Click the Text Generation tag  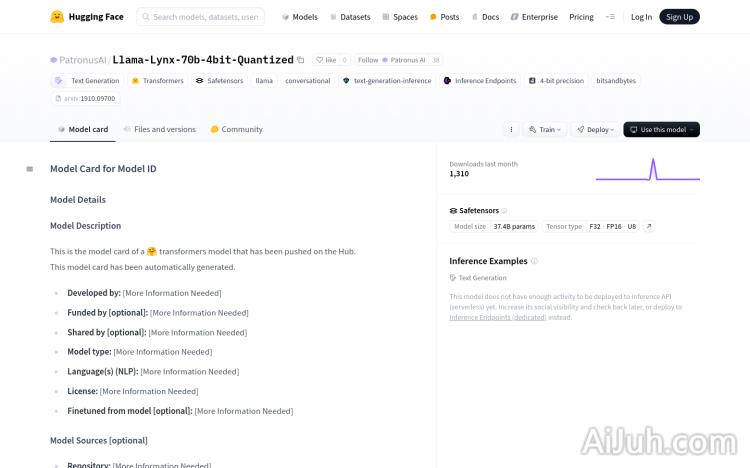87,81
